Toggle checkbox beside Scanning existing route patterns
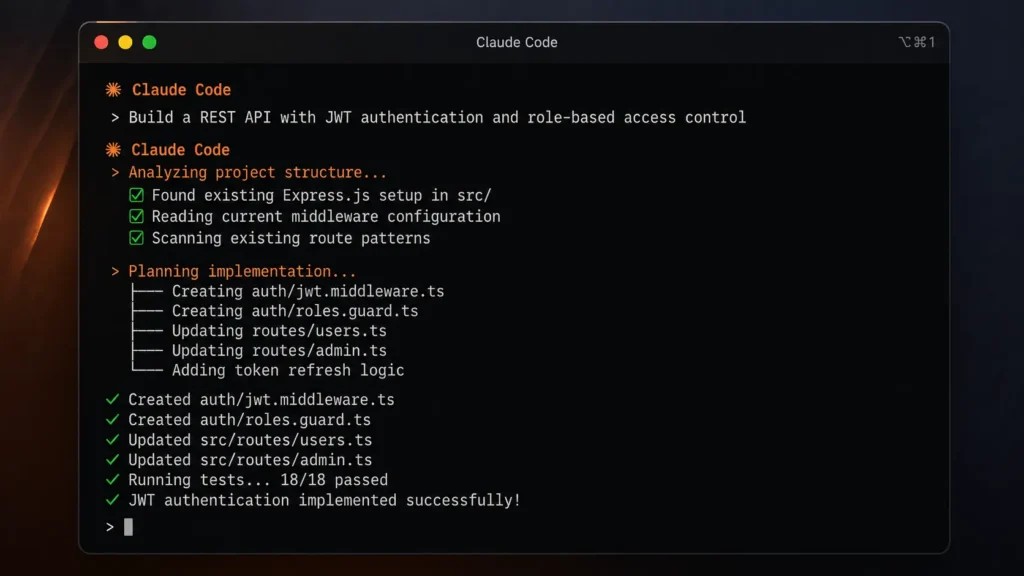The height and width of the screenshot is (576, 1024). tap(136, 238)
